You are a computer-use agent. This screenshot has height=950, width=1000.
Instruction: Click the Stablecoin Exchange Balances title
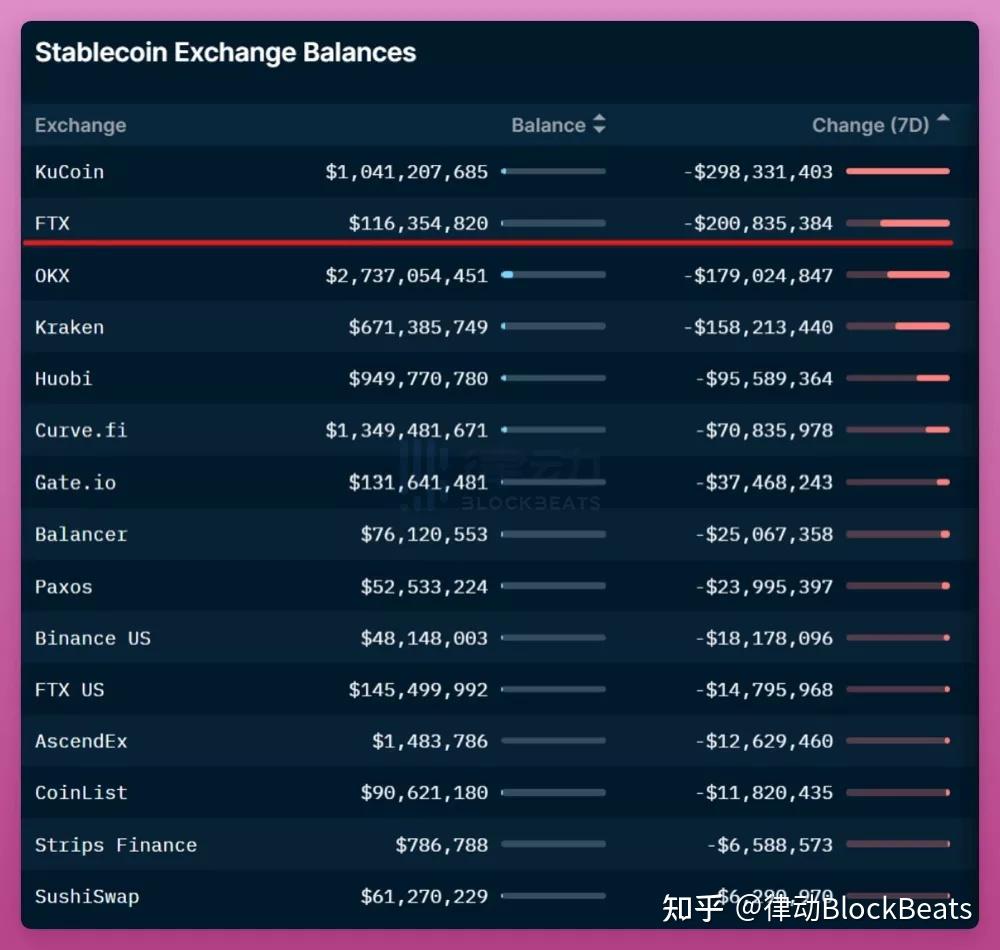[225, 52]
